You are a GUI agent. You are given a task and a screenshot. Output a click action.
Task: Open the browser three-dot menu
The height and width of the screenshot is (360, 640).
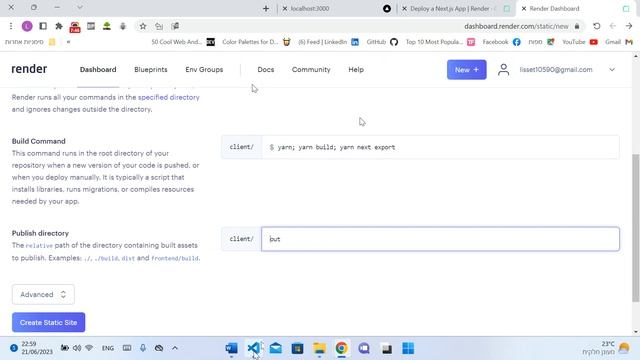pos(11,26)
